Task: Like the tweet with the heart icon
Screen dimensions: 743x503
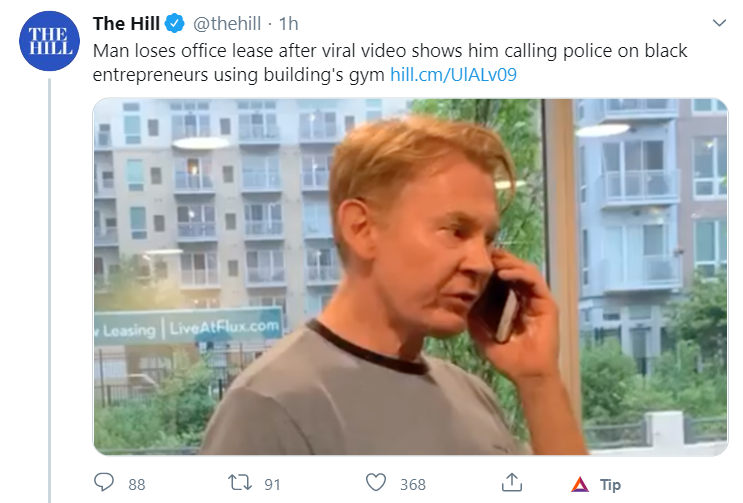Action: (x=376, y=483)
